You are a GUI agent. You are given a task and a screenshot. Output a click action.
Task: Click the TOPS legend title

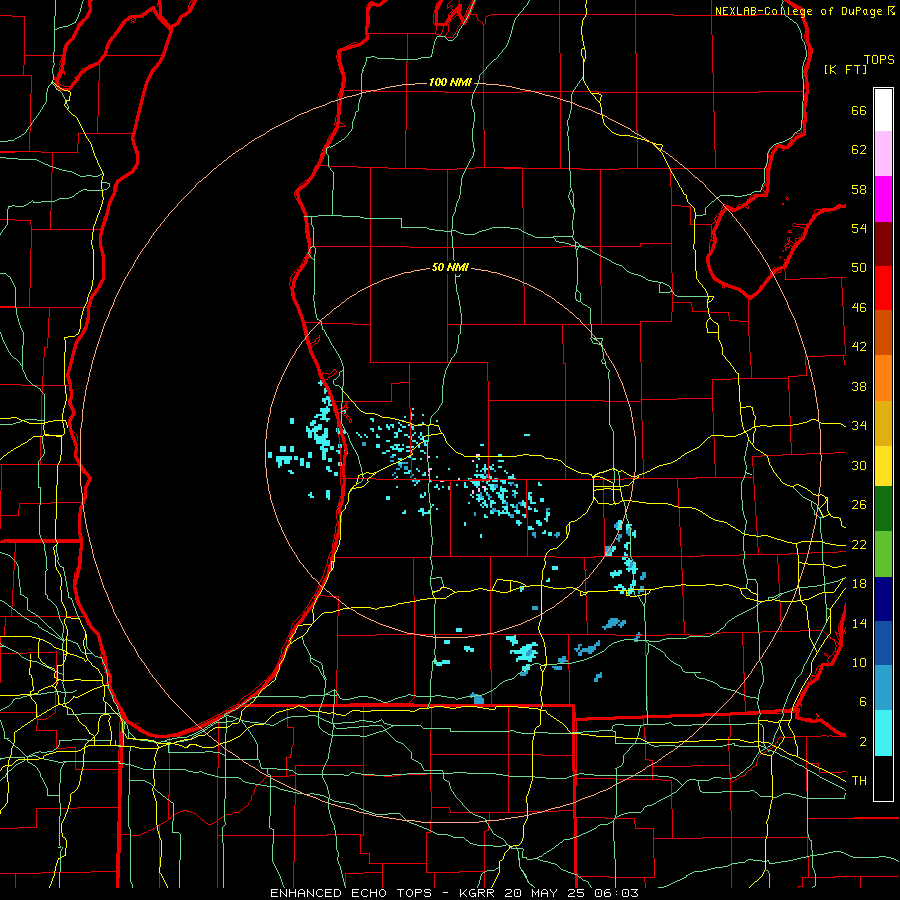(x=879, y=60)
